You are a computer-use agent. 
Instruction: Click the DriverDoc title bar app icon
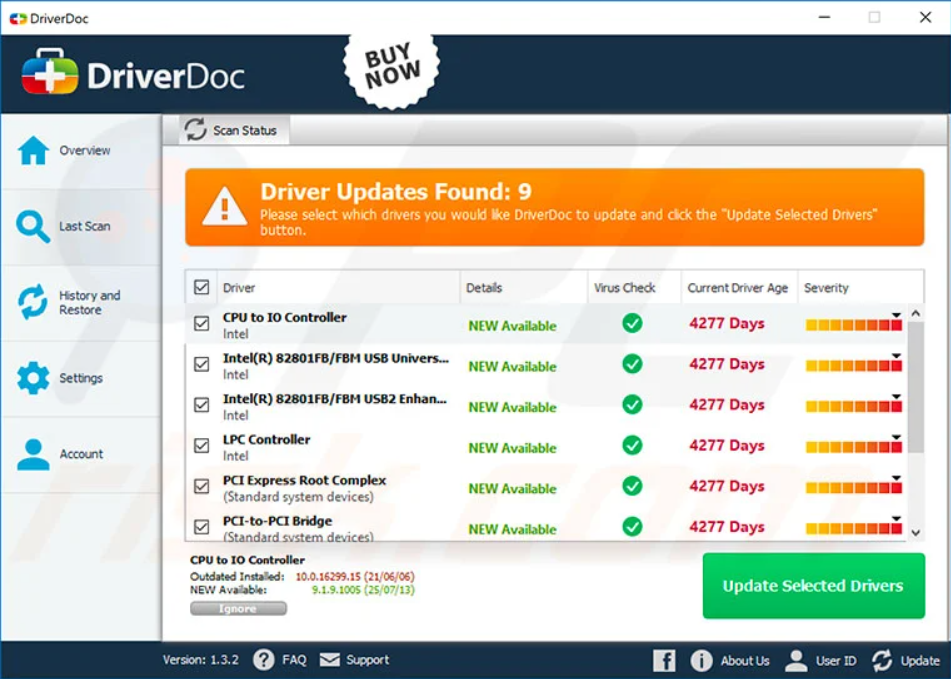(x=18, y=19)
